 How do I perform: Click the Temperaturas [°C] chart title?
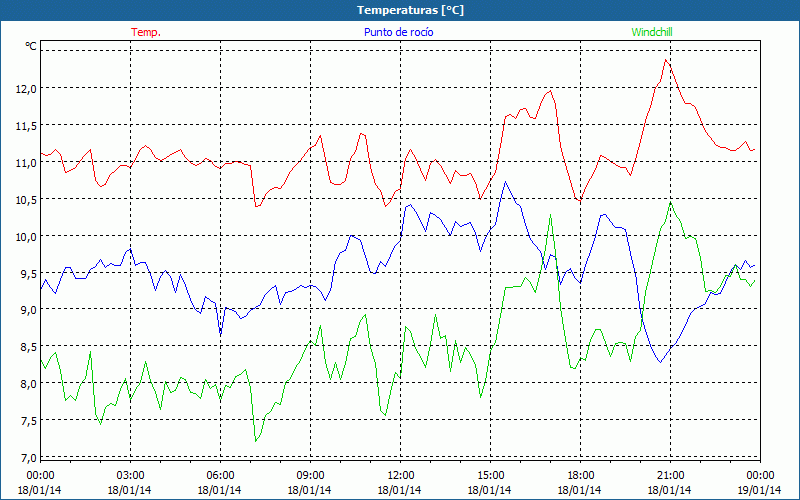tap(410, 10)
